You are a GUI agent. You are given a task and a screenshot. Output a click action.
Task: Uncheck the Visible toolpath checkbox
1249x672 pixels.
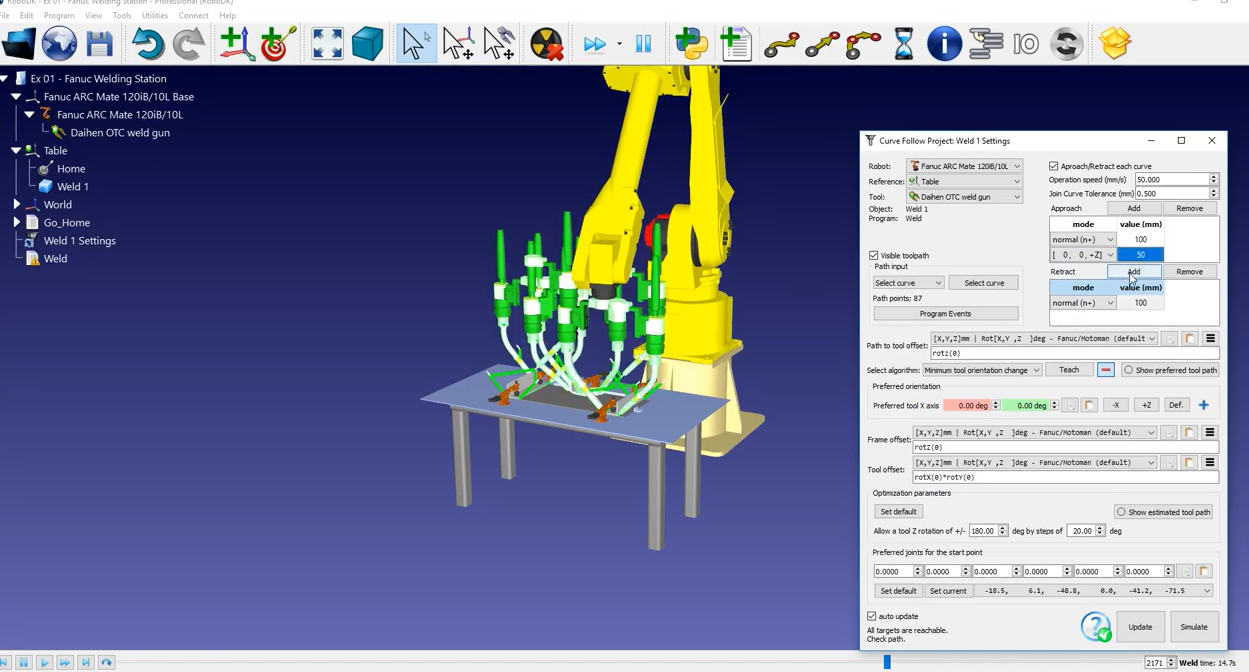click(873, 255)
